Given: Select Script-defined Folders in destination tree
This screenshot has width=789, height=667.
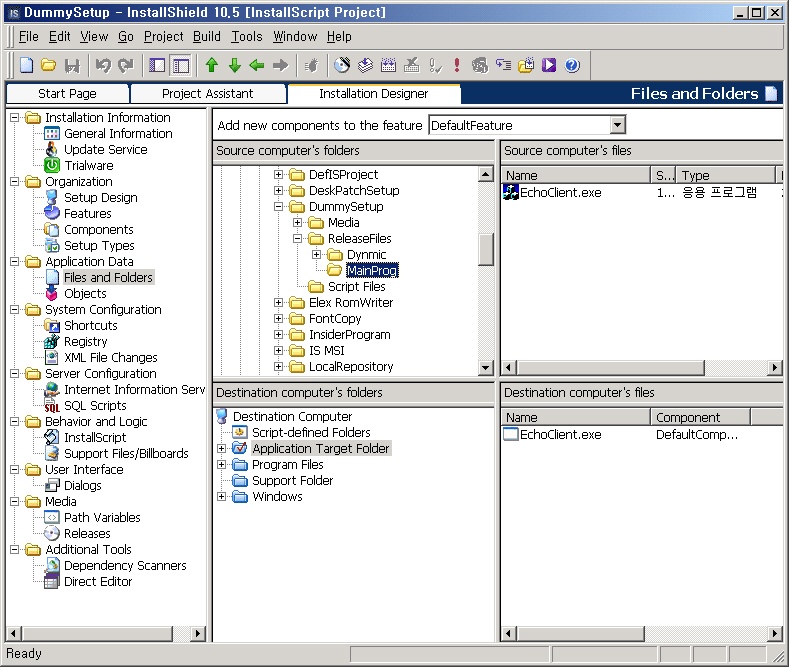Looking at the screenshot, I should tap(311, 433).
